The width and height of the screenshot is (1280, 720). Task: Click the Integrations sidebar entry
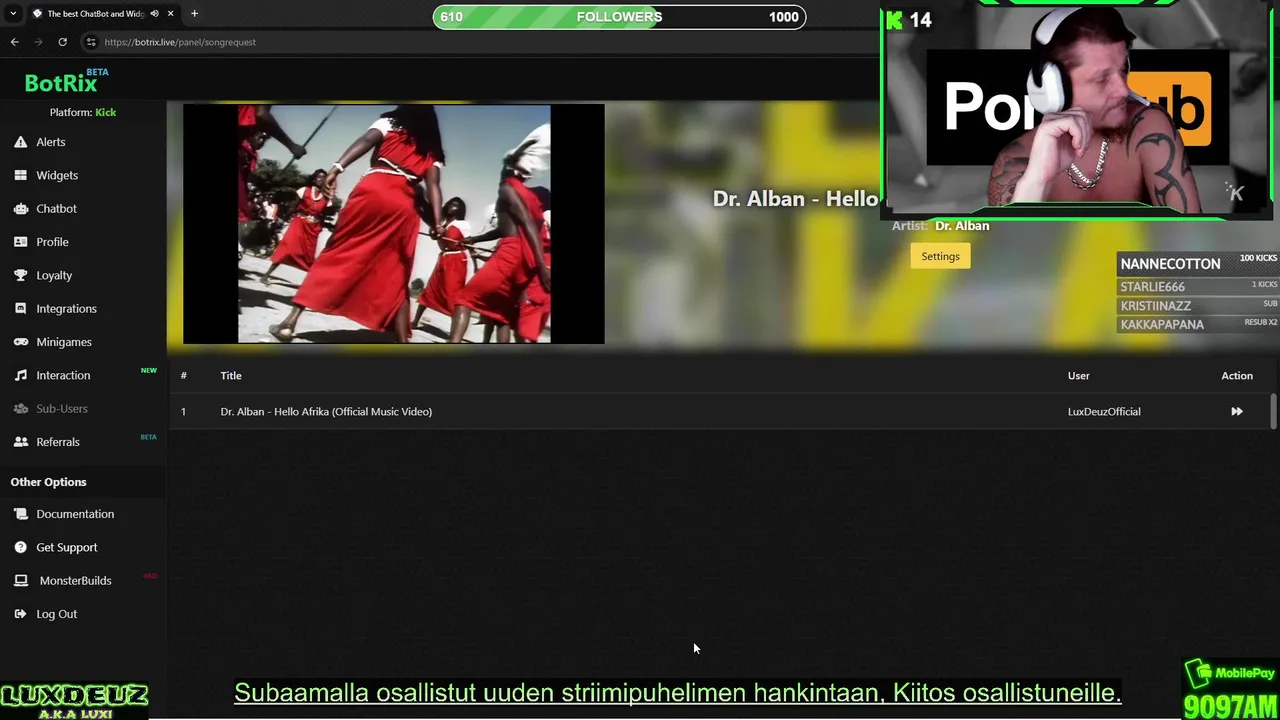tap(66, 309)
